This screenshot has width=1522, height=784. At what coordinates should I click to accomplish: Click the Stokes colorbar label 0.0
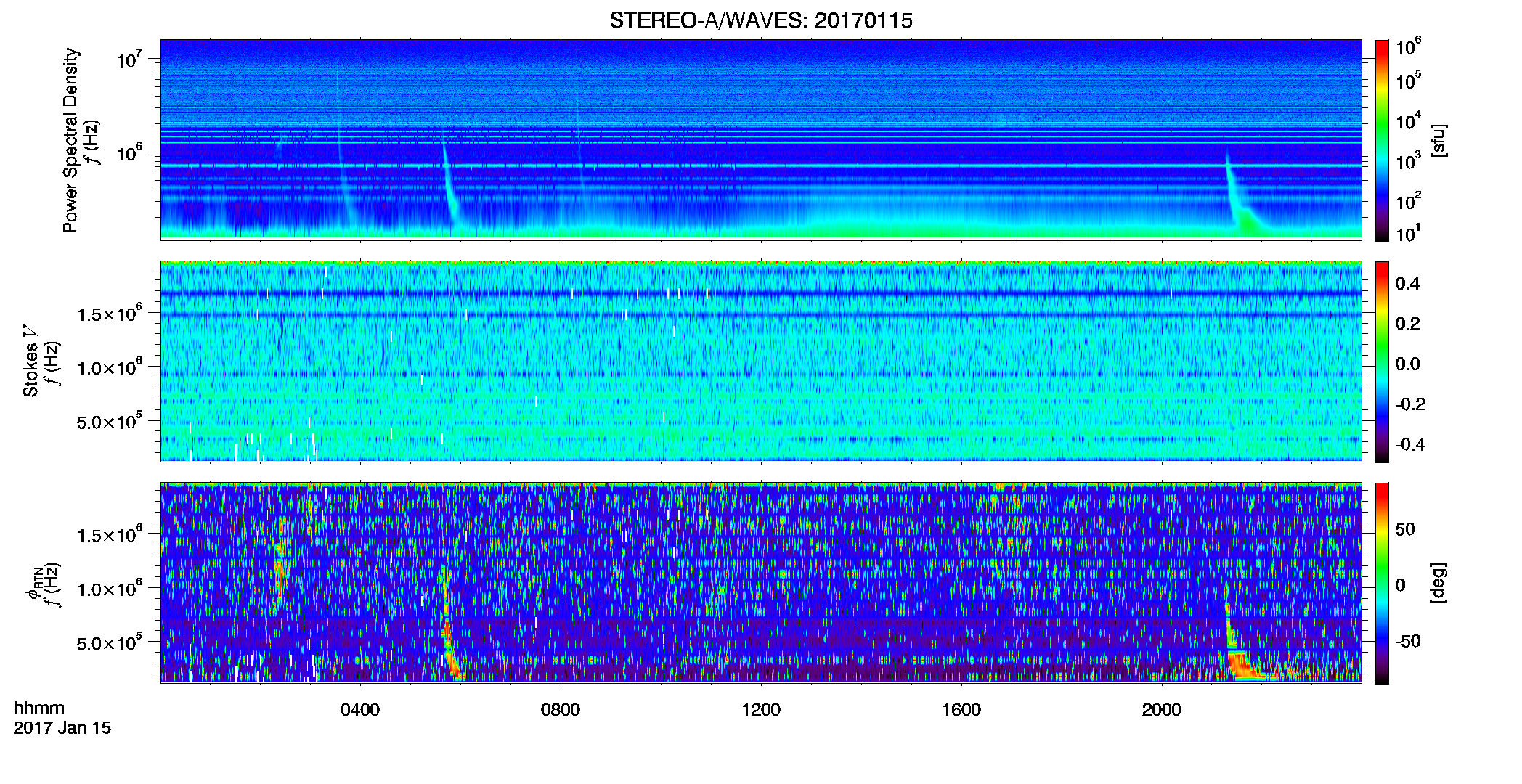point(1407,364)
